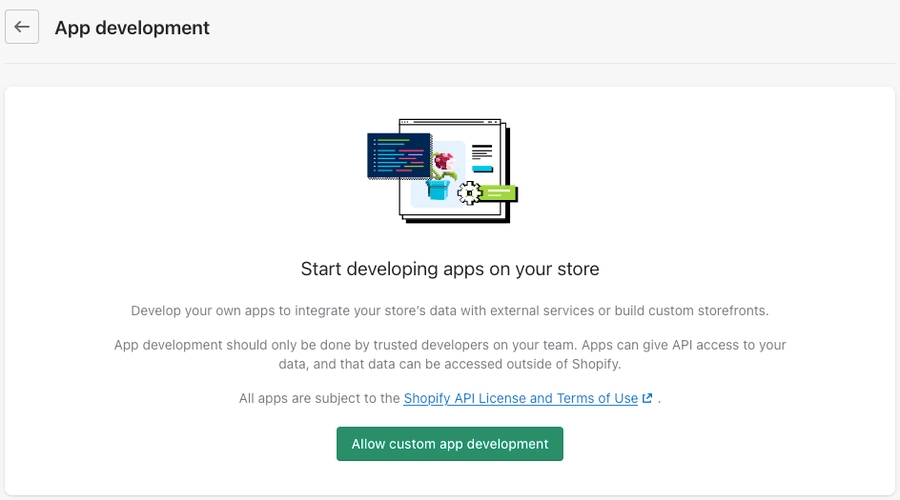This screenshot has height=500, width=900.
Task: Click the 'accessed outside of Shopify' text line
Action: point(450,364)
